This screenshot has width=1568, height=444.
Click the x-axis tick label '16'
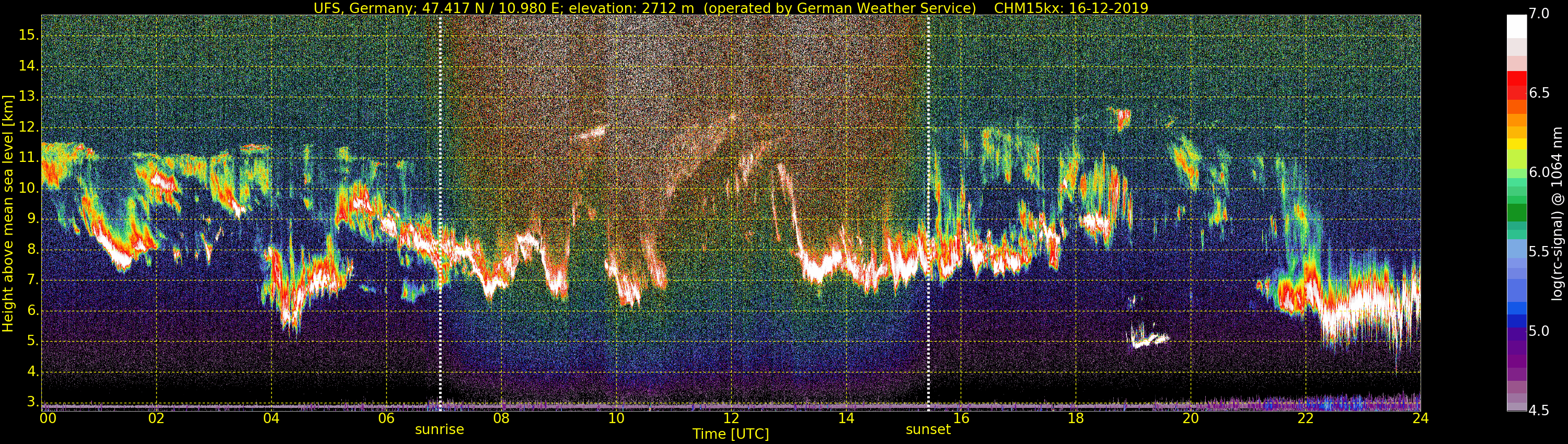[961, 418]
